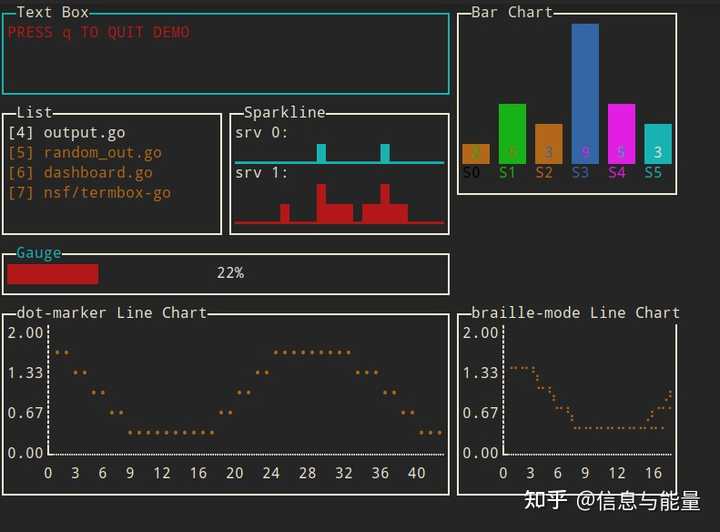Click the 'Sparkline' panel title
Viewport: 720px width, 532px height.
coord(285,112)
